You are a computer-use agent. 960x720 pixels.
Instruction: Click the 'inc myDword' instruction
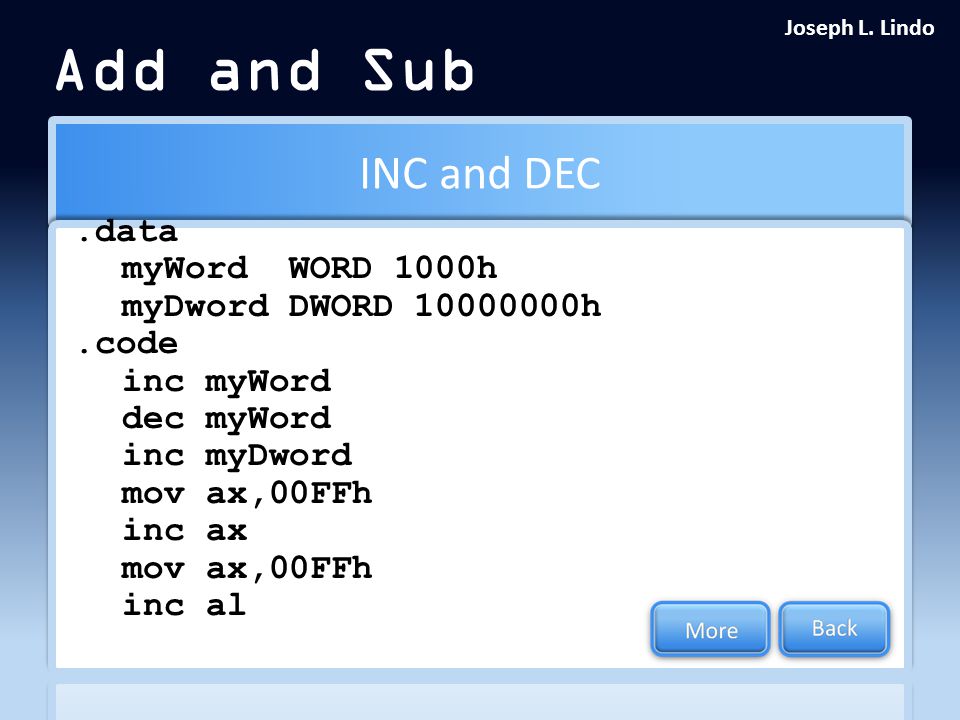click(x=236, y=456)
